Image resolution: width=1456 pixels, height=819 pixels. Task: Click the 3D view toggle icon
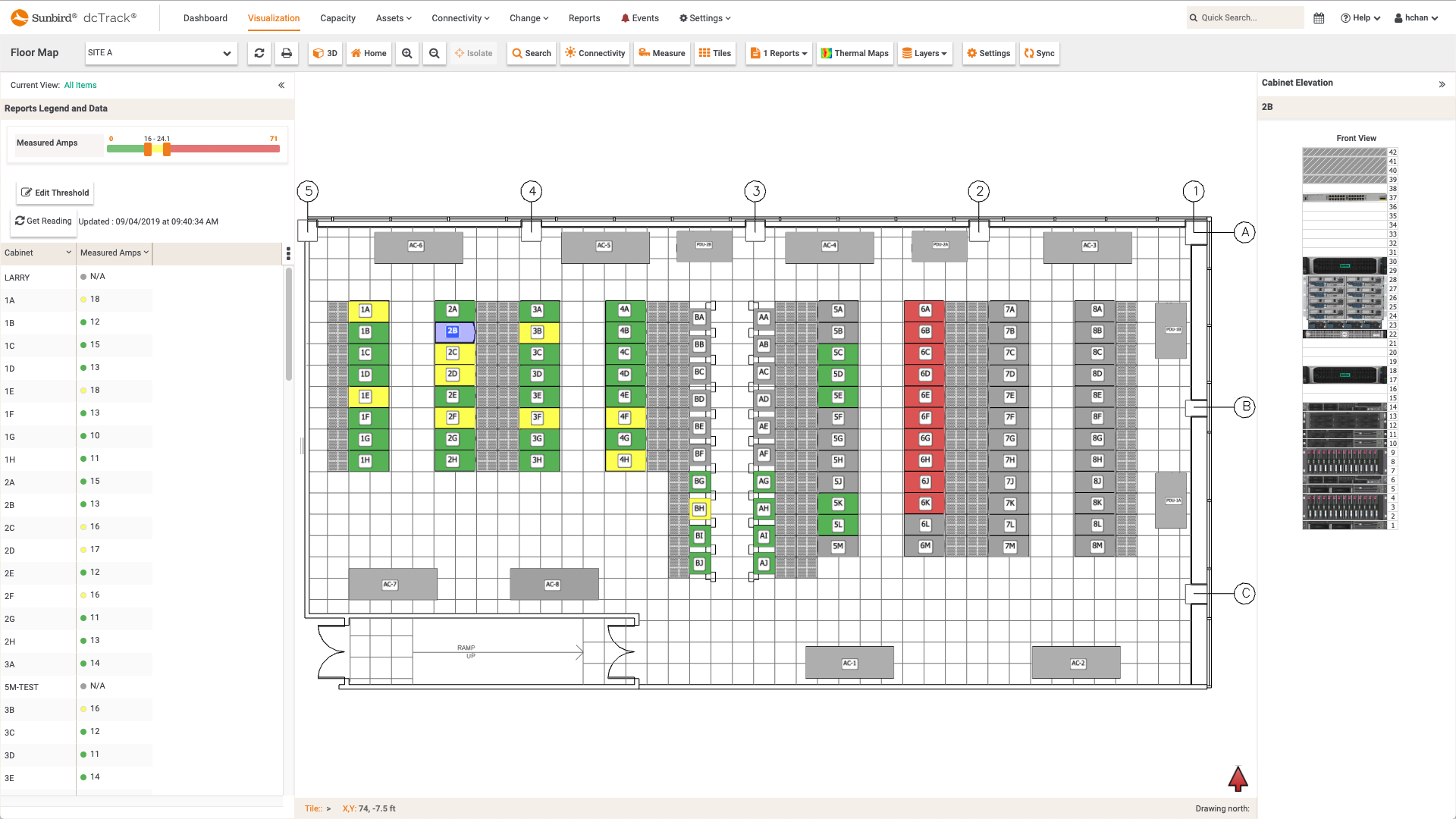(325, 53)
